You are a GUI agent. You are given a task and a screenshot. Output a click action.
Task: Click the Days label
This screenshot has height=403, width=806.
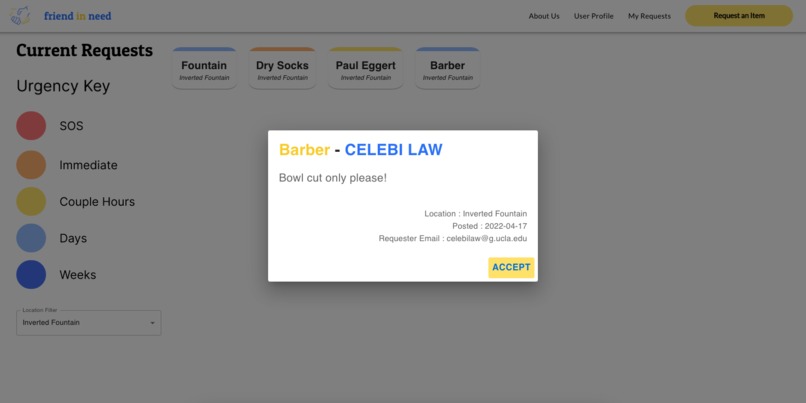73,239
